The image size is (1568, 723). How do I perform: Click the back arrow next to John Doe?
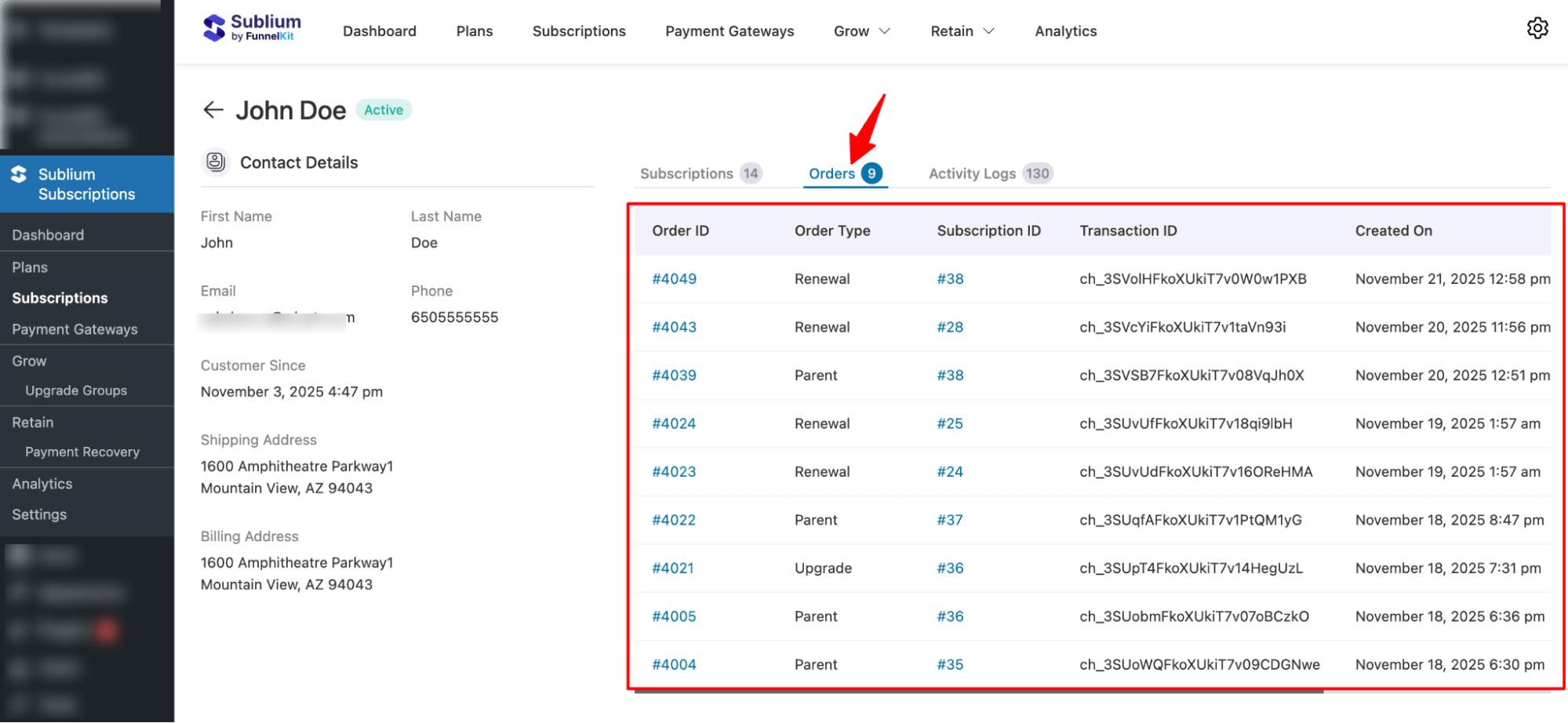click(213, 110)
